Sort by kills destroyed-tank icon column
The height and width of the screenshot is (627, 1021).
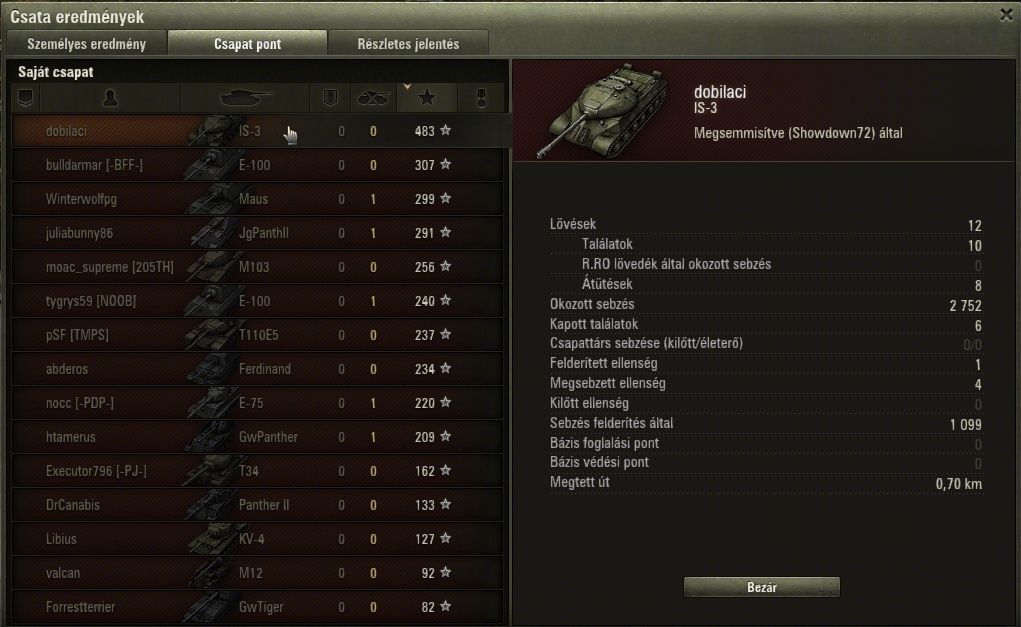coord(373,98)
